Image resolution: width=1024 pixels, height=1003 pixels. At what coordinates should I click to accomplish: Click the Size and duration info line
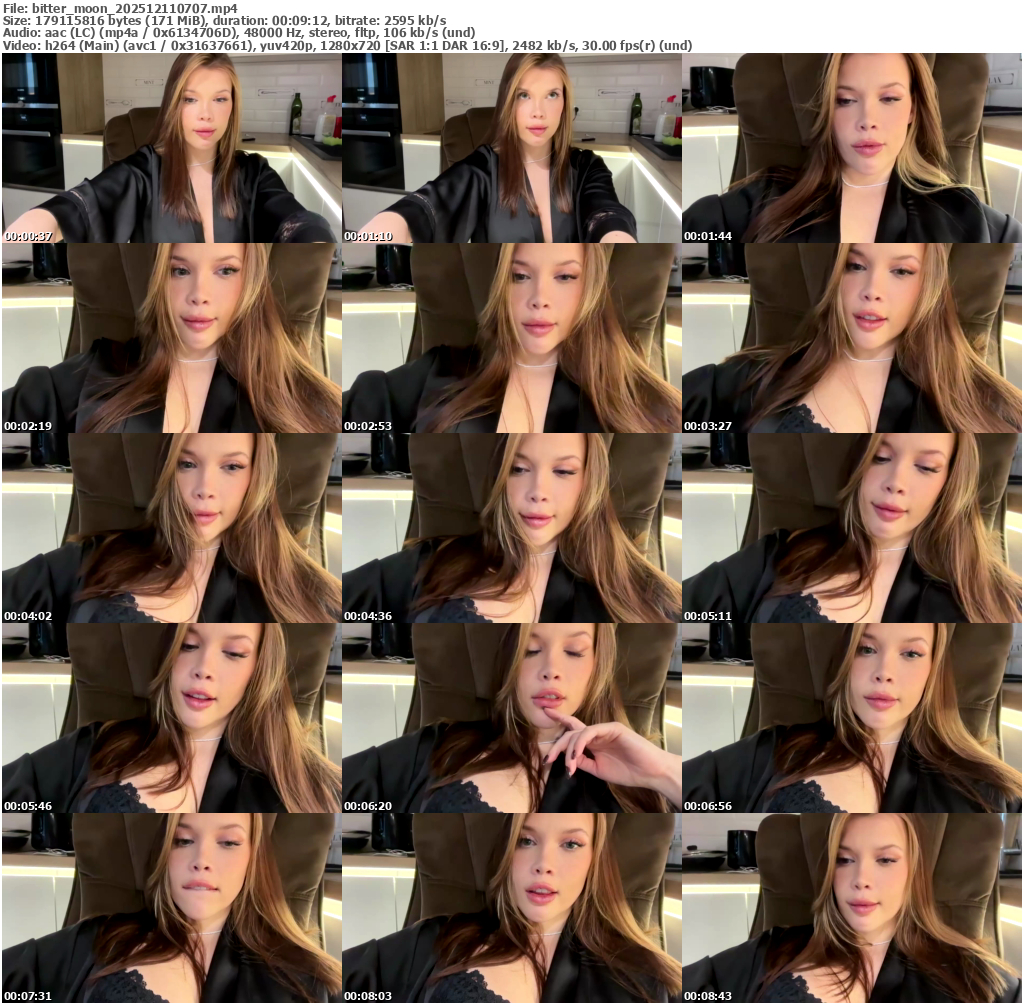(225, 20)
